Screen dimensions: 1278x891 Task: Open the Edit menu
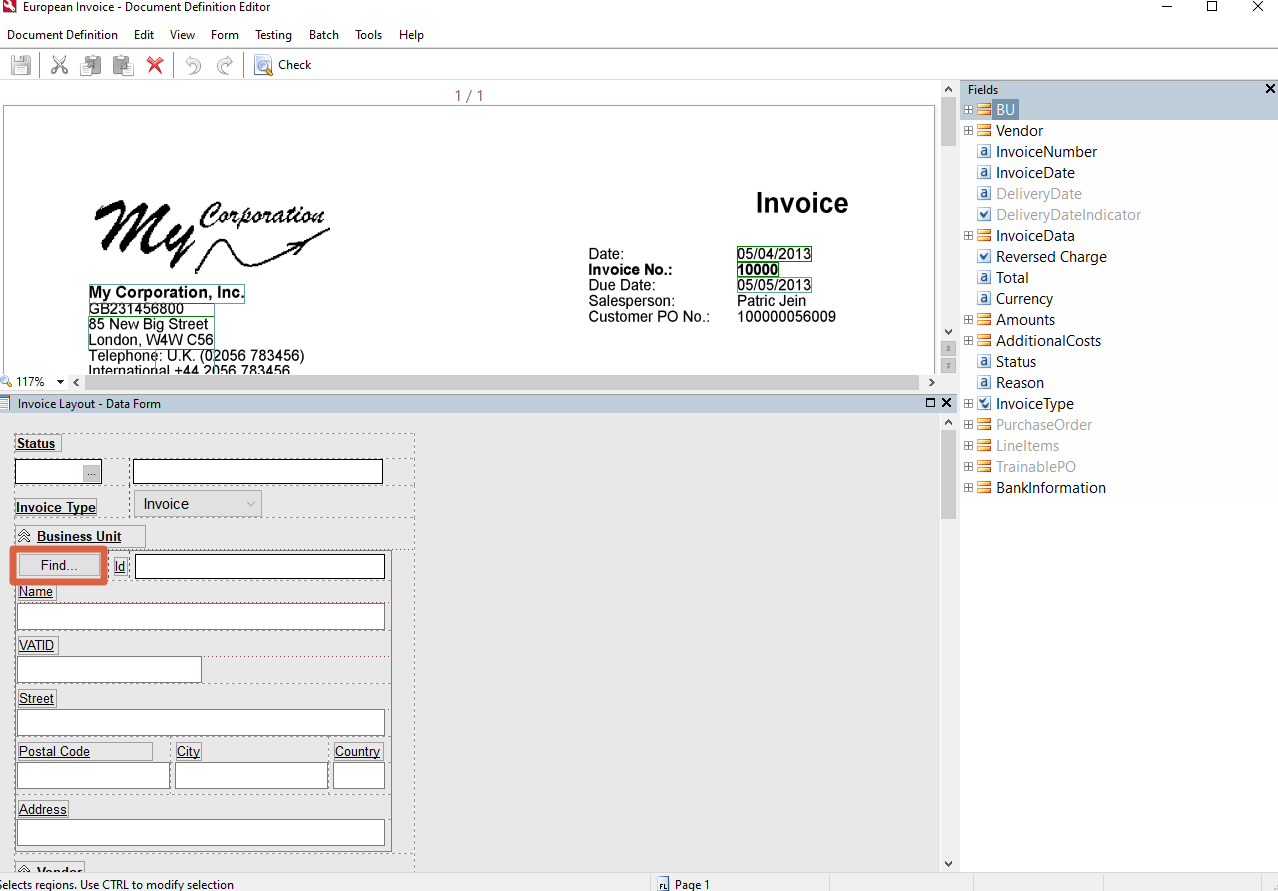pos(144,35)
